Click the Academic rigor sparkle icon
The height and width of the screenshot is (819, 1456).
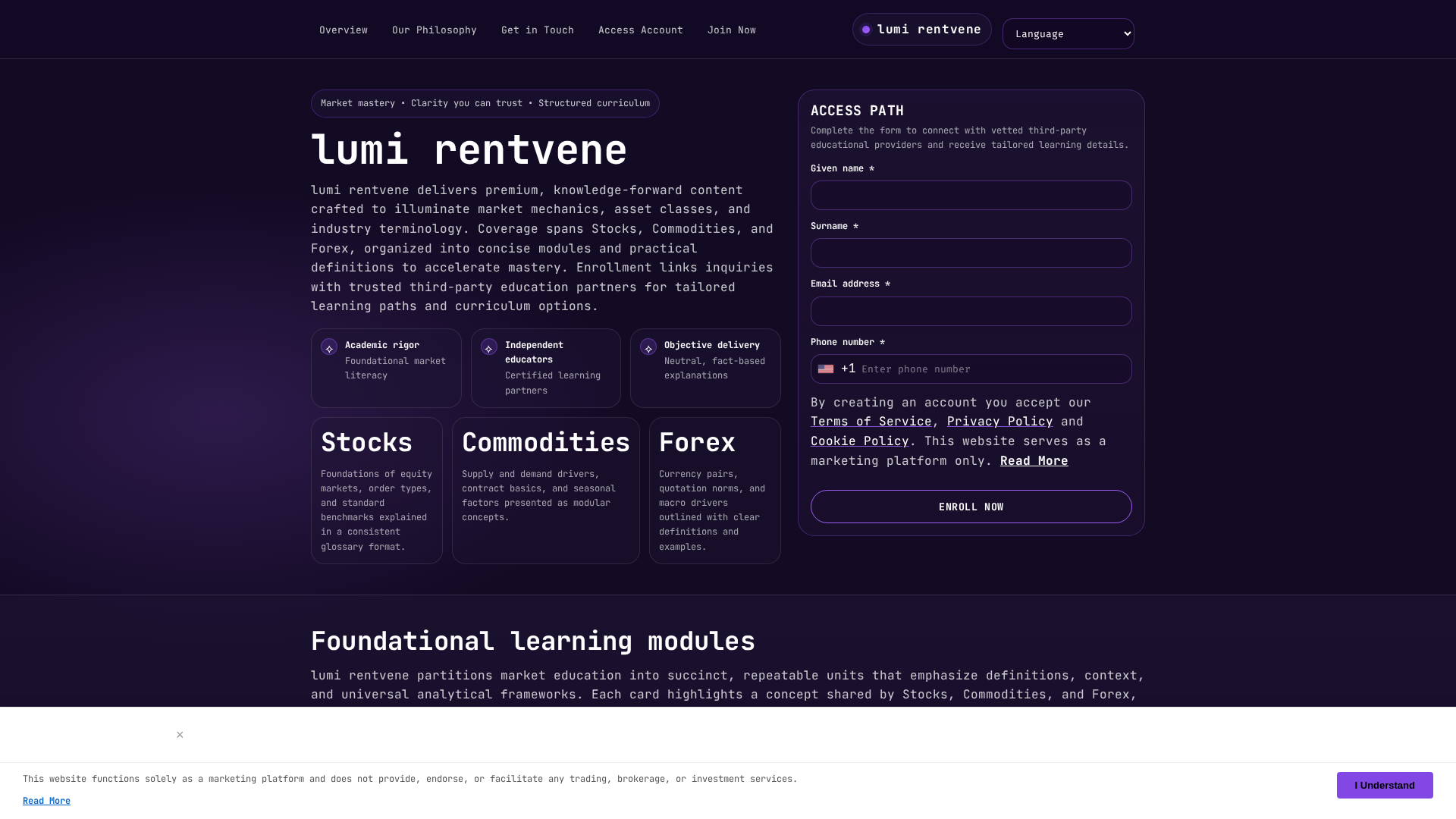click(x=329, y=347)
